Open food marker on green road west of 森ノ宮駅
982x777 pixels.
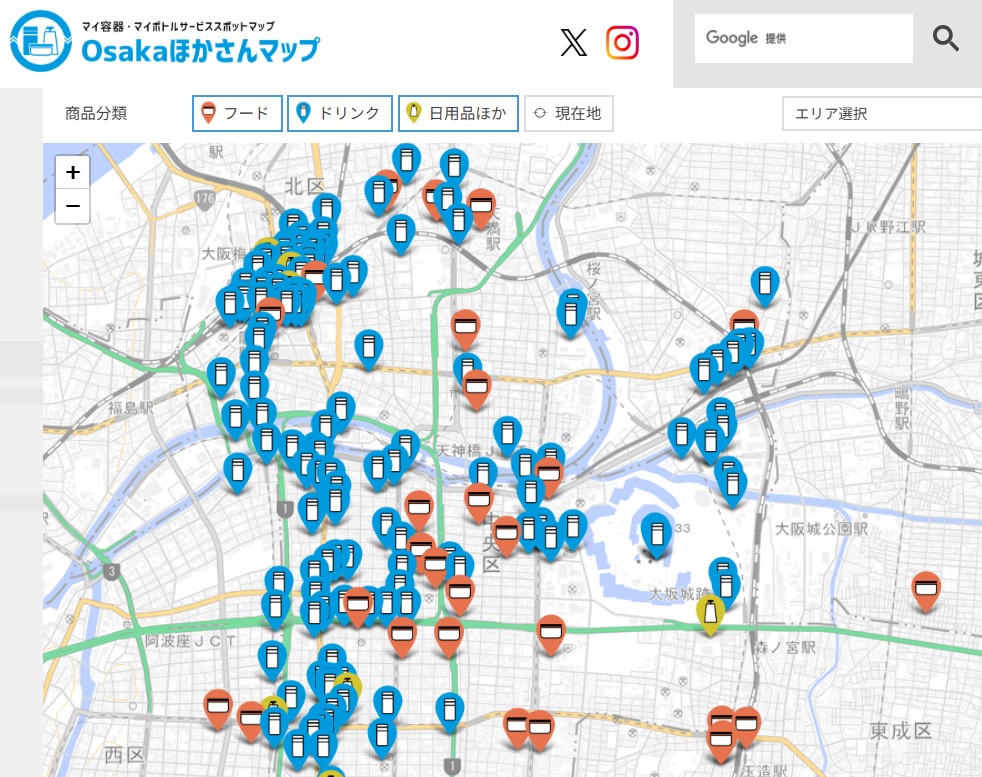click(550, 633)
